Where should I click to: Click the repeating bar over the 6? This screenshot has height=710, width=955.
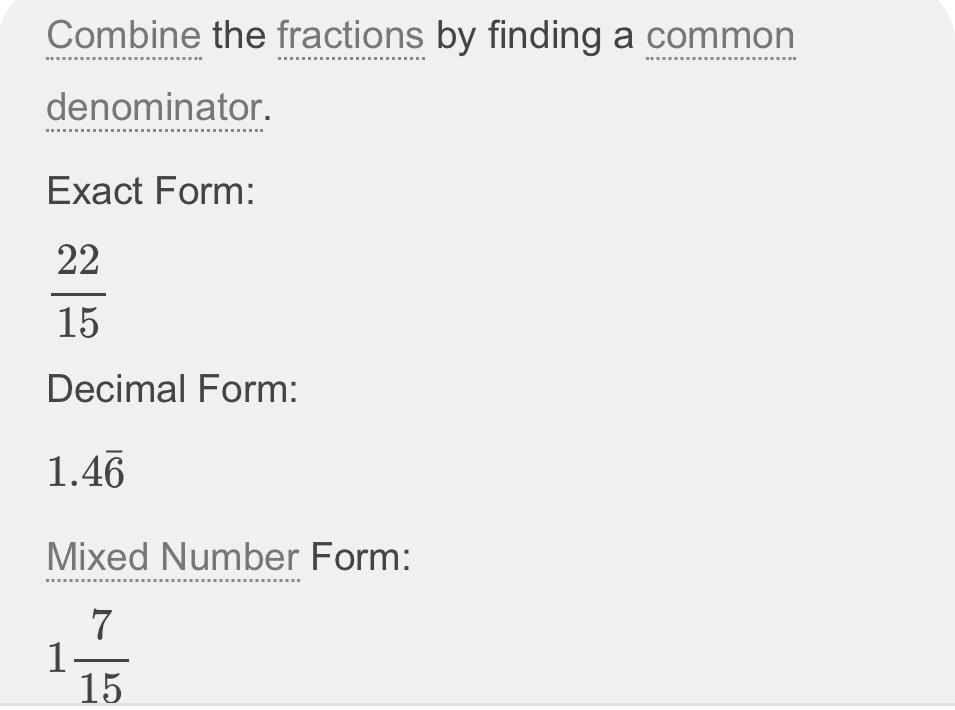(114, 452)
